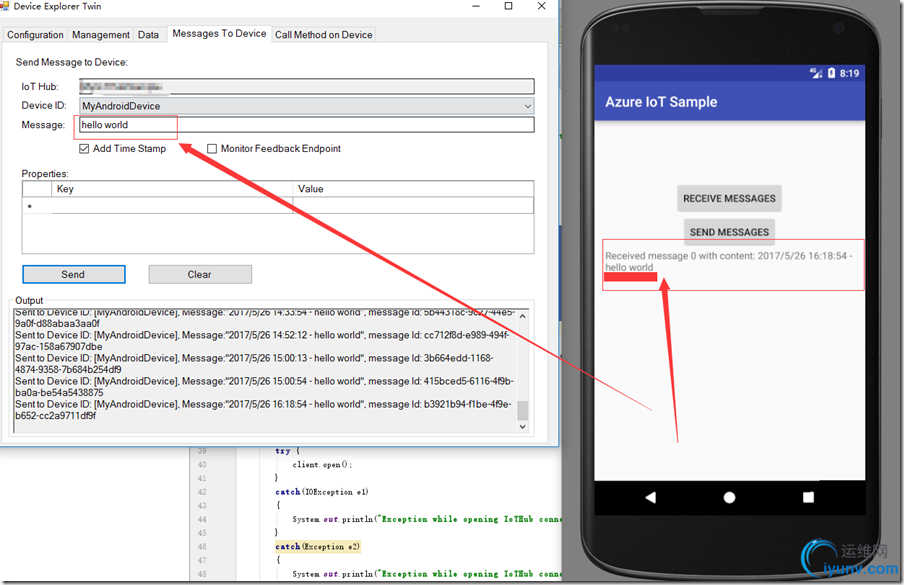Click the IoT Hub field
The image size is (904, 585).
tap(307, 86)
